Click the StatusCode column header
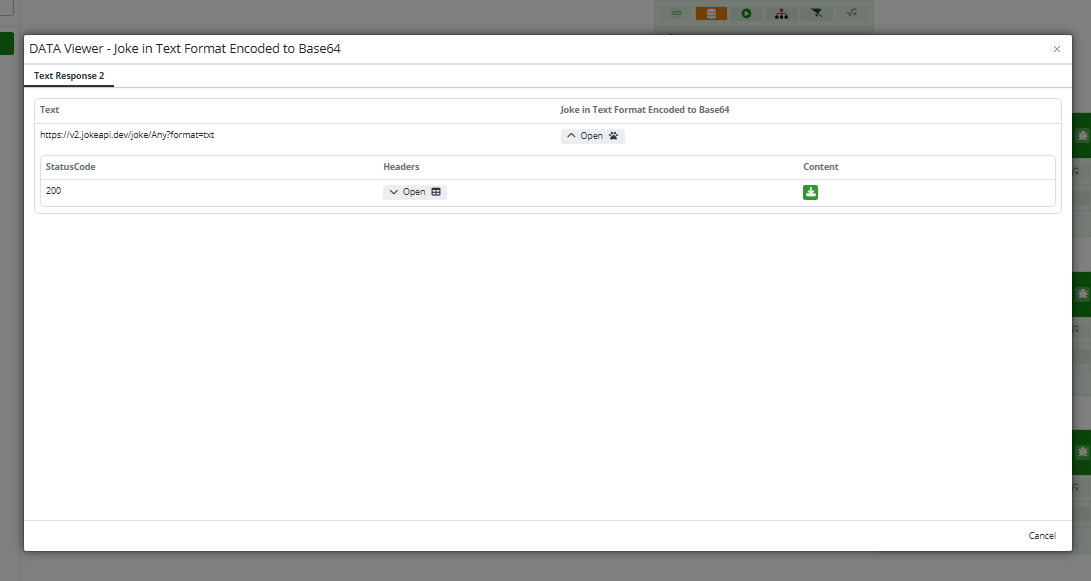This screenshot has width=1091, height=581. (x=70, y=167)
